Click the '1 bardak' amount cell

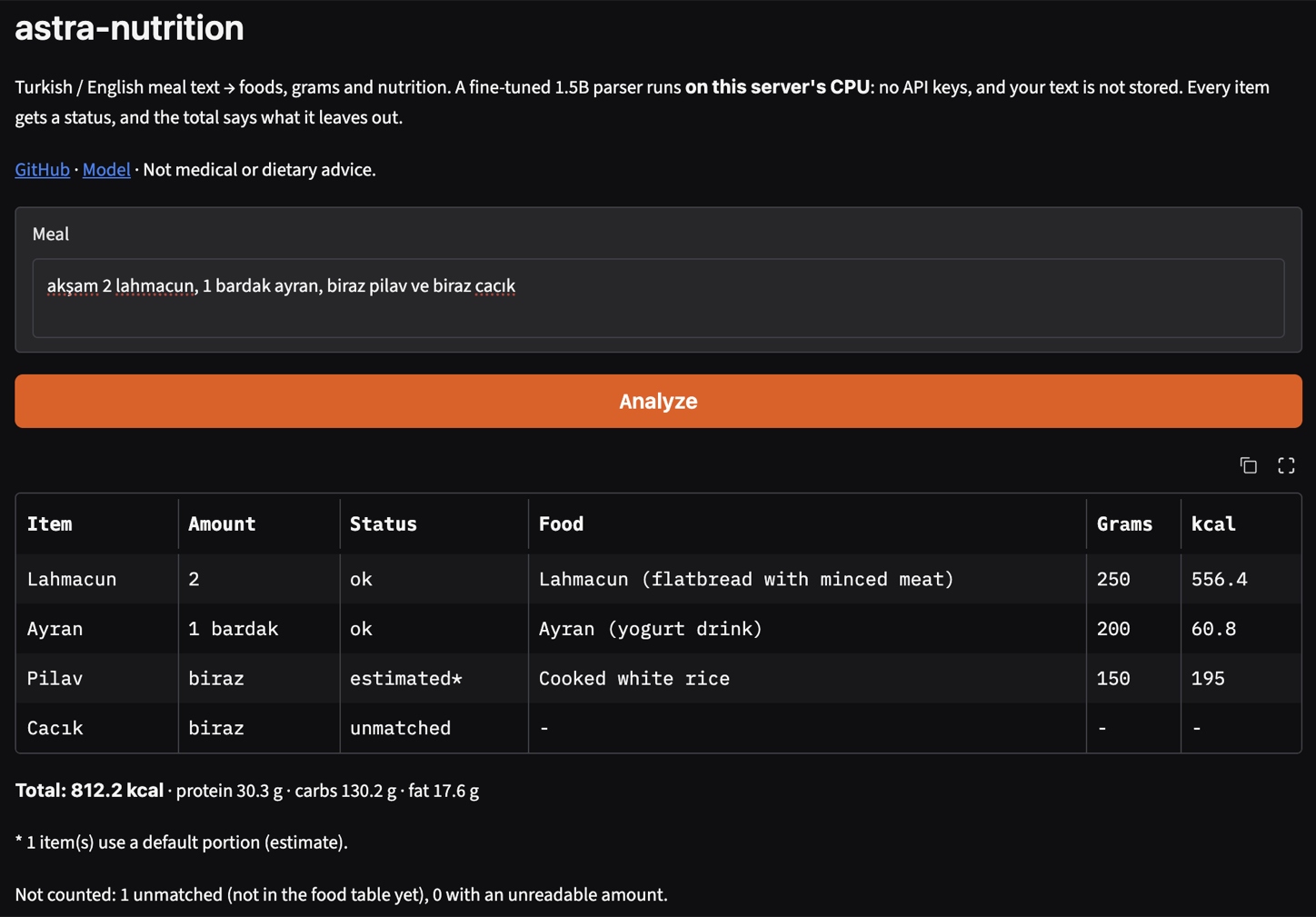pos(259,629)
